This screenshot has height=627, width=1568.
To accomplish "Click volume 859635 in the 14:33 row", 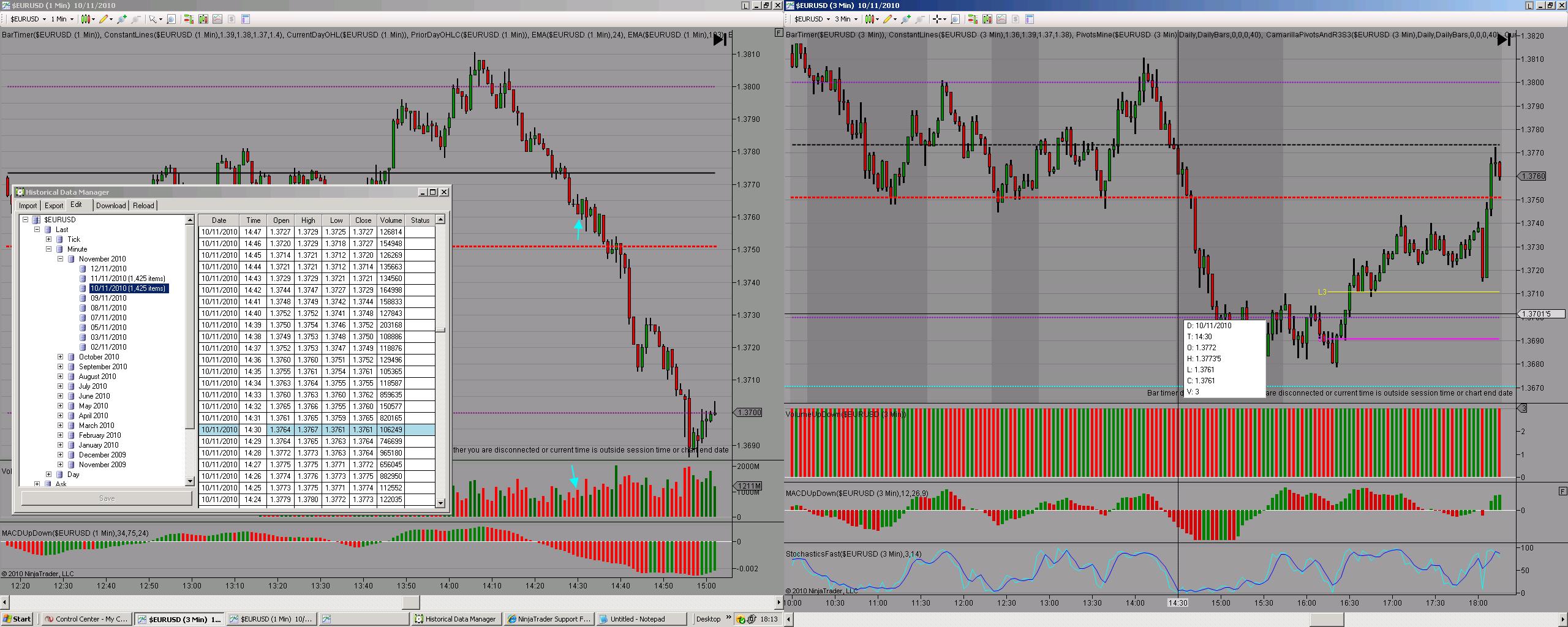I will pos(391,395).
